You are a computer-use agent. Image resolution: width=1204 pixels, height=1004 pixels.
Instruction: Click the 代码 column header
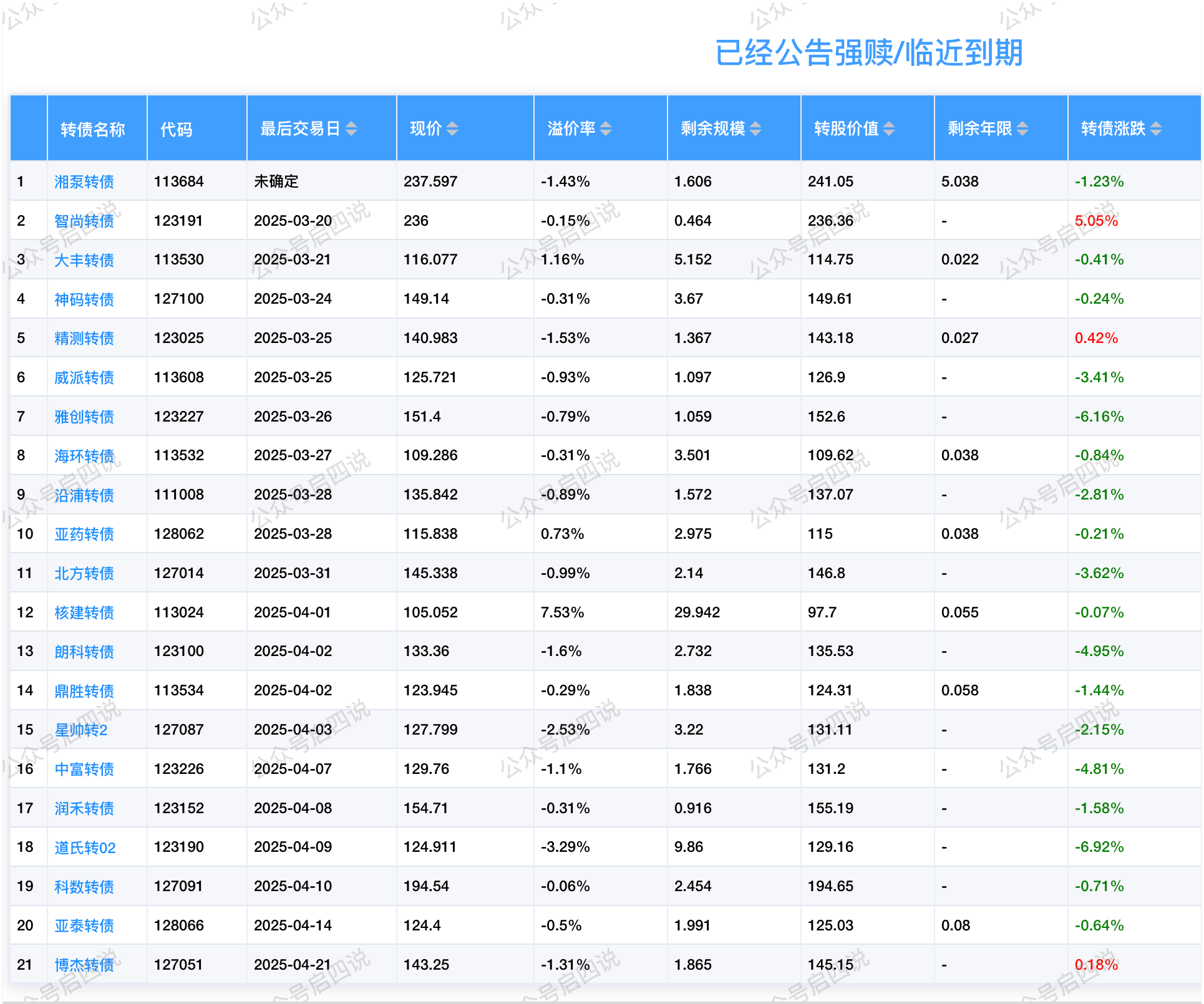click(177, 129)
